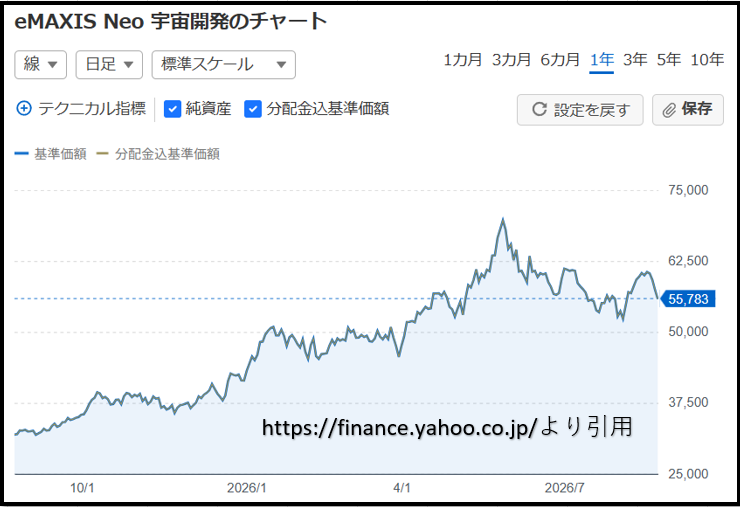Click the plus icon beside テクニカル指標
Viewport: 740px width, 507px height.
pos(24,109)
